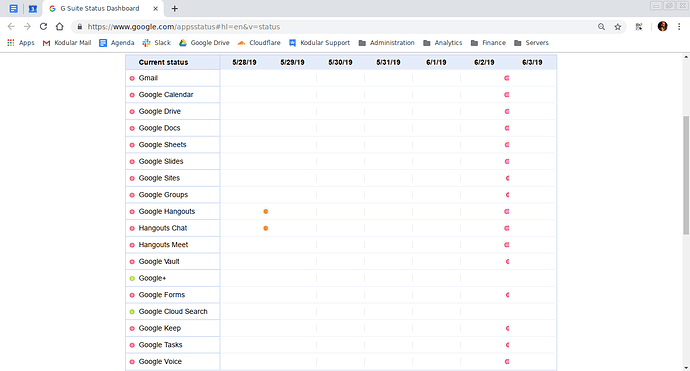Click the browser forward arrow
Image resolution: width=690 pixels, height=371 pixels.
[27, 26]
